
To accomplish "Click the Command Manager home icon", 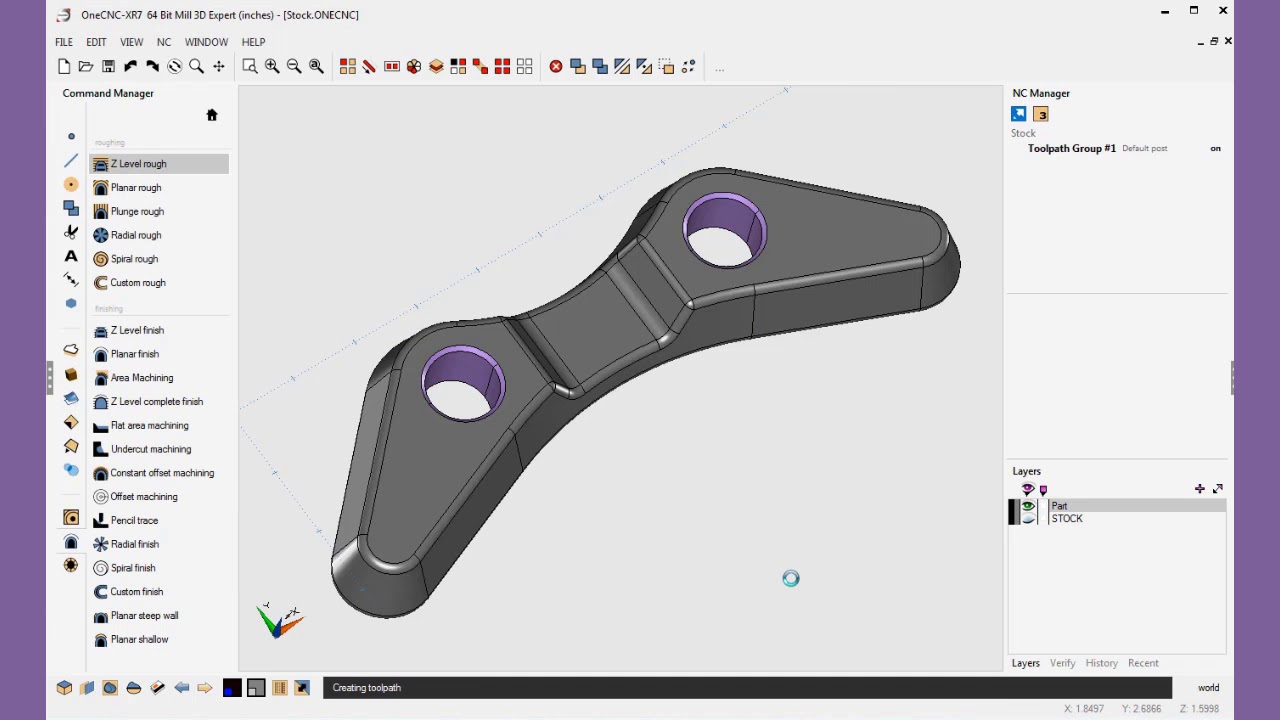I will tap(212, 115).
